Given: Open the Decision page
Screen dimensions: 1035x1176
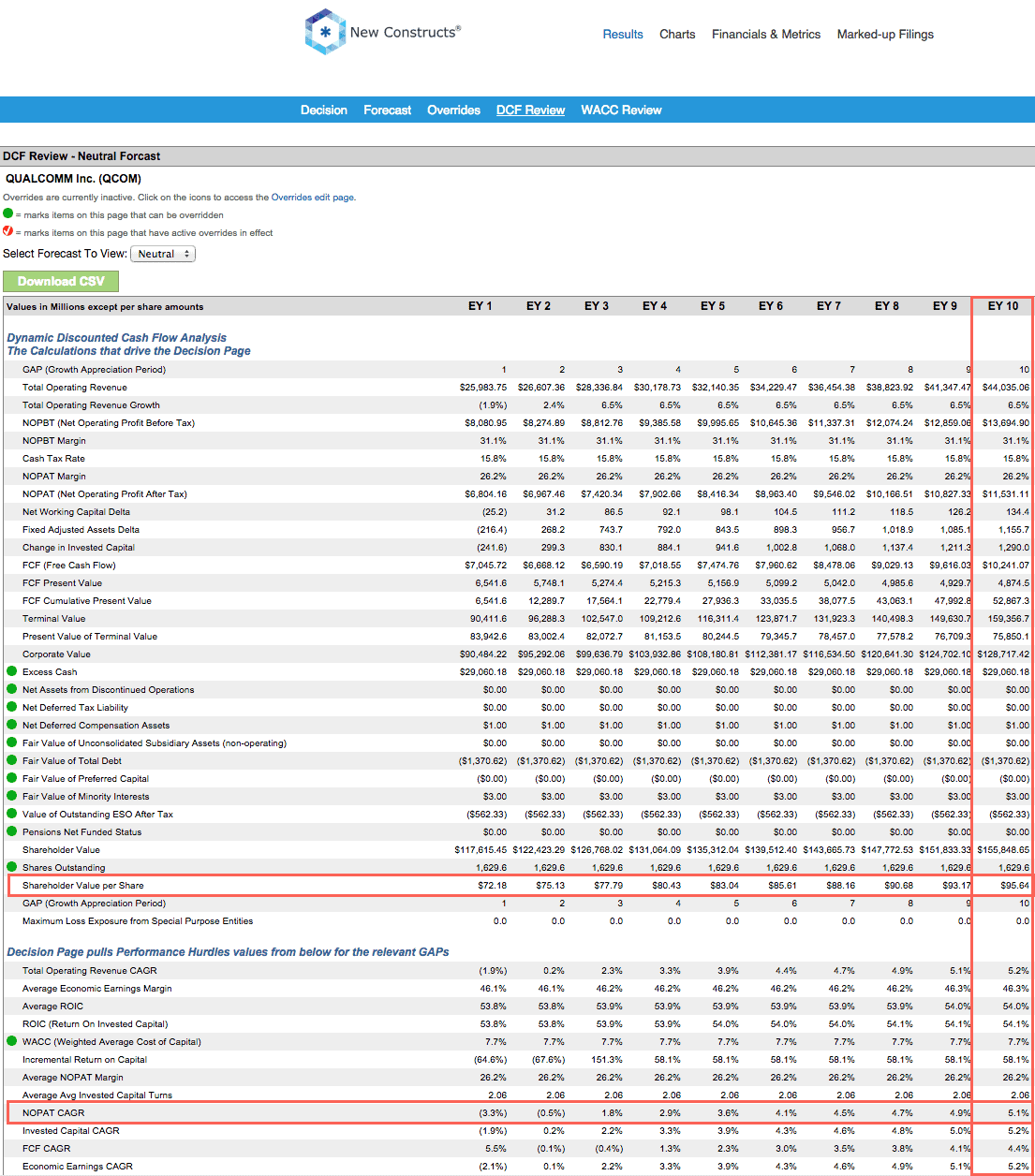Looking at the screenshot, I should pos(324,110).
